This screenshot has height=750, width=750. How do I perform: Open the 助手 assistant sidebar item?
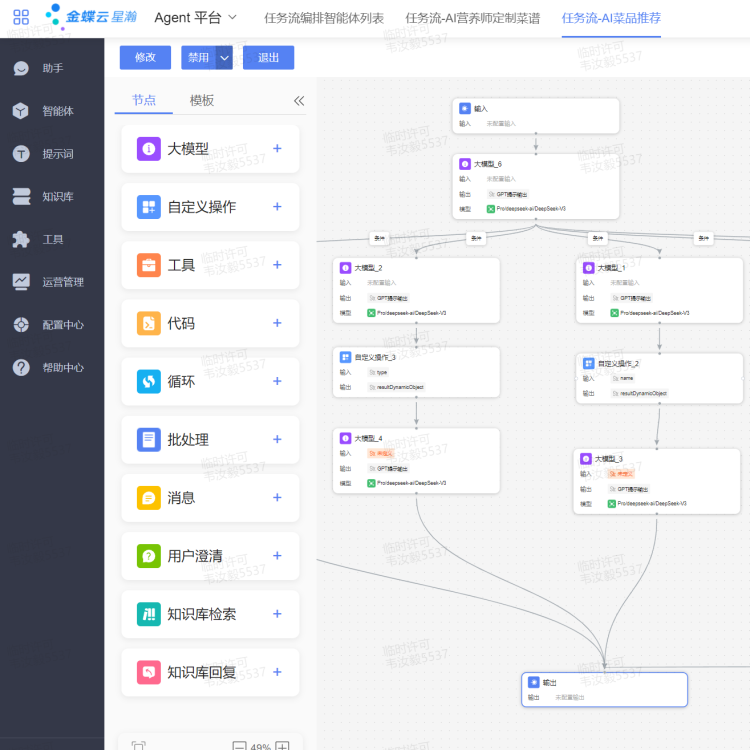tap(52, 68)
